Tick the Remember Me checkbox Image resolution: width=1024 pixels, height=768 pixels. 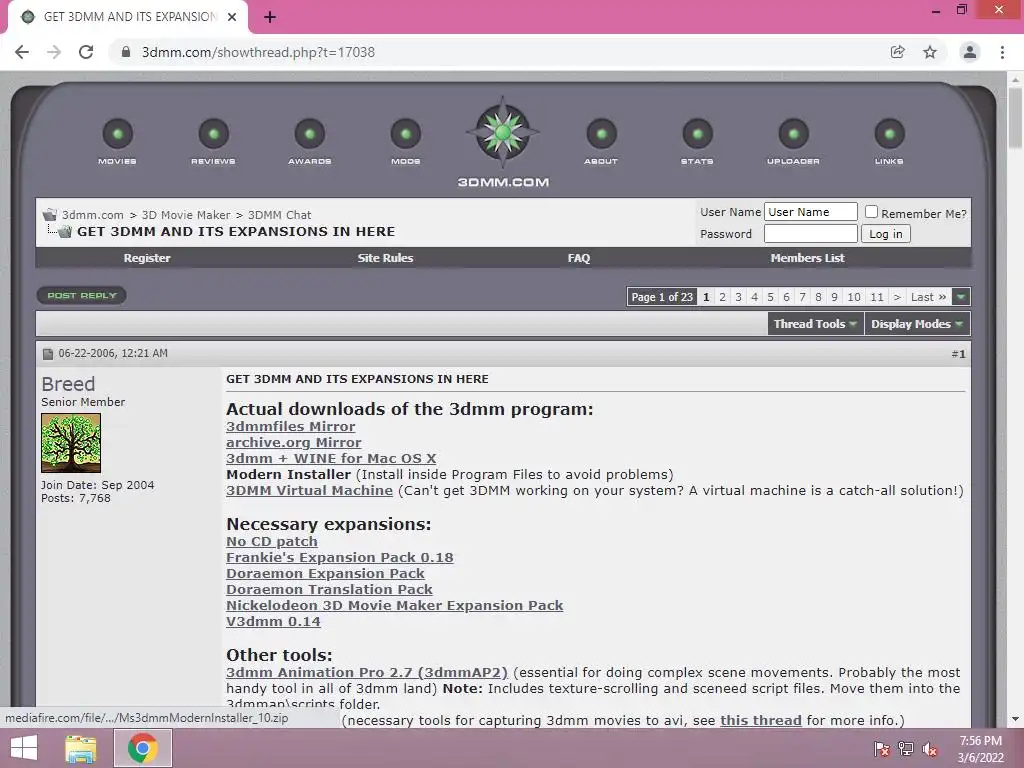(x=871, y=212)
